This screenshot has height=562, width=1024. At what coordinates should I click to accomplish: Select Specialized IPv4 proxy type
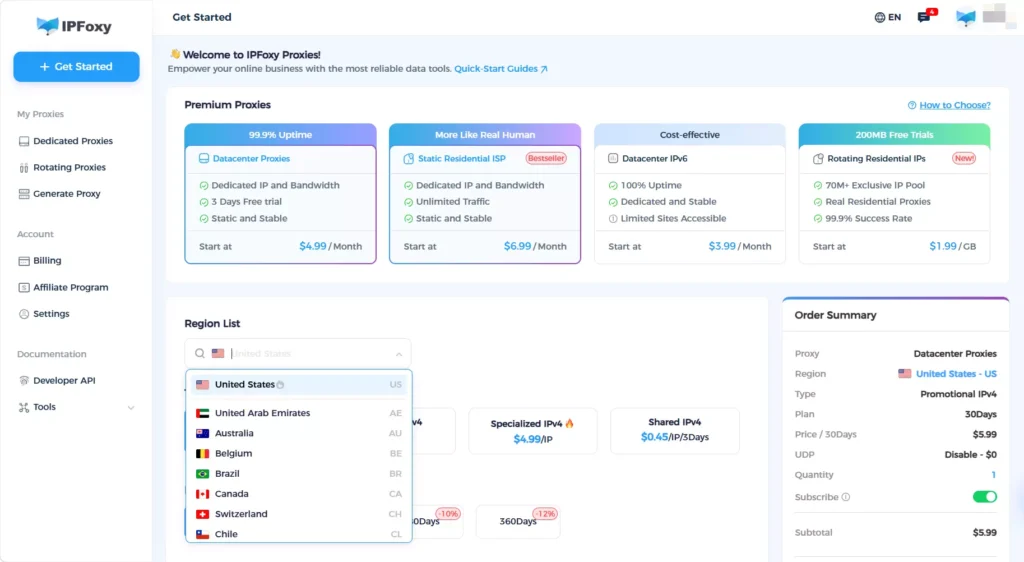coord(532,431)
